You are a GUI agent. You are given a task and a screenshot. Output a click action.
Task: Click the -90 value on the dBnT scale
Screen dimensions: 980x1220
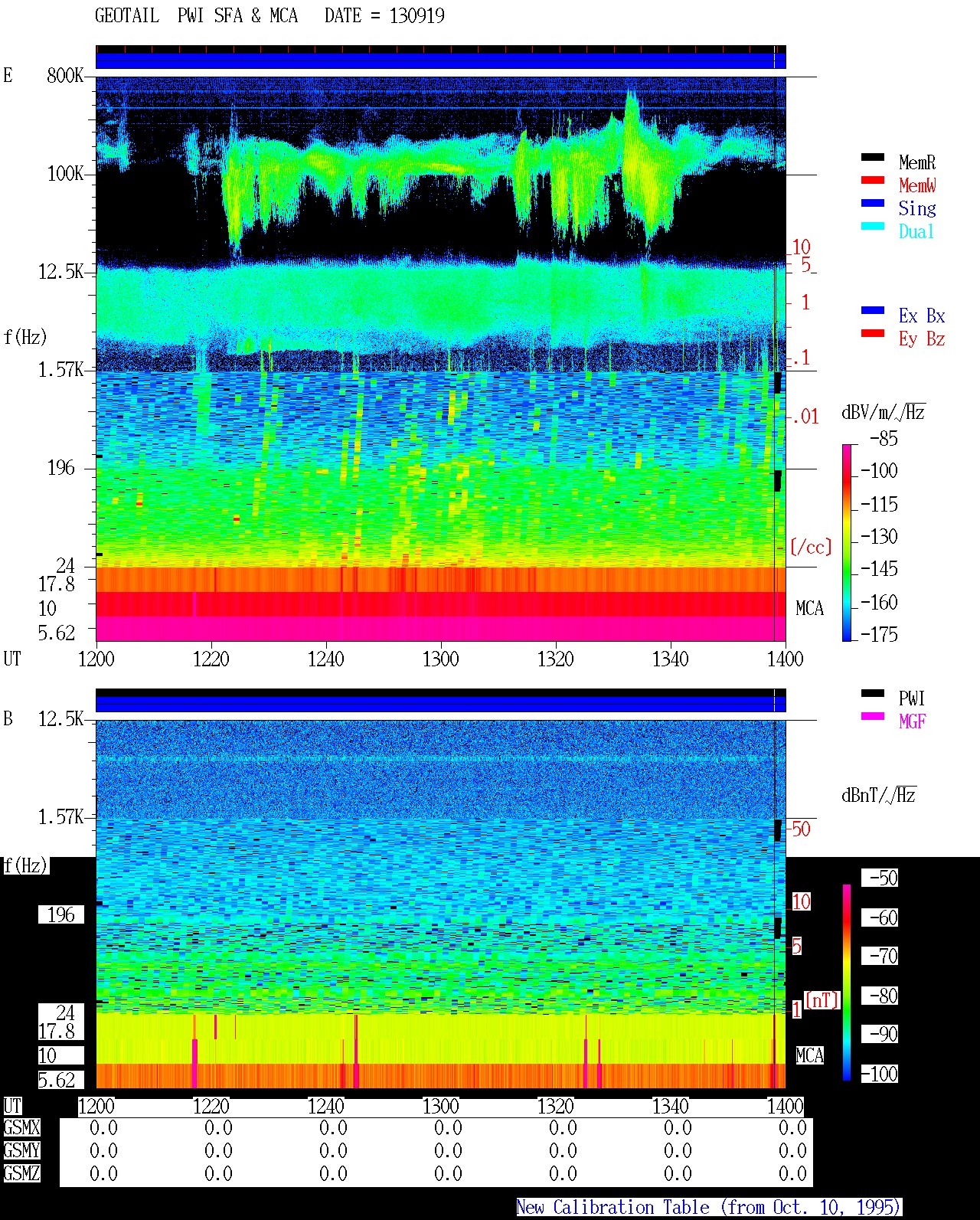point(884,1035)
